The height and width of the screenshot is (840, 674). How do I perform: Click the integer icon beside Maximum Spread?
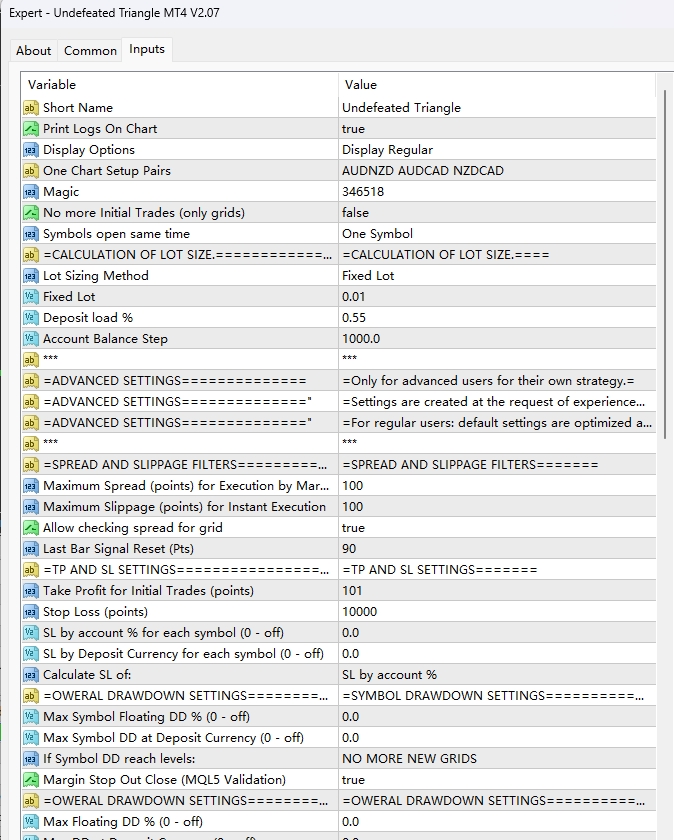tap(31, 486)
